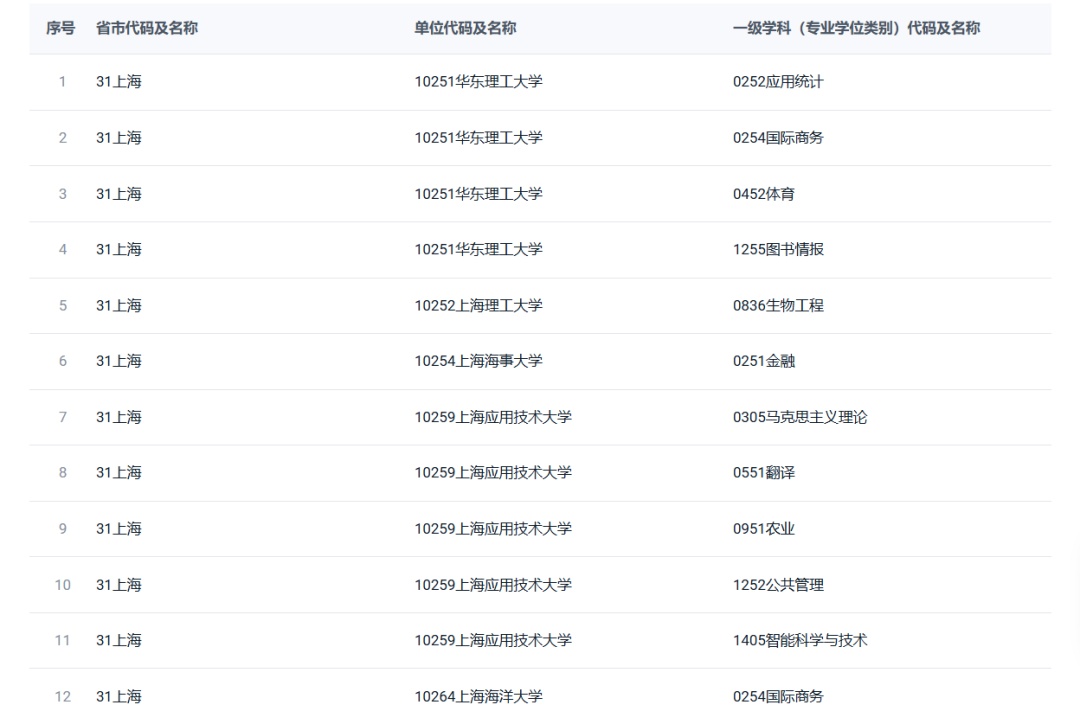Select 1405智能科学与技术 cell

tap(800, 641)
